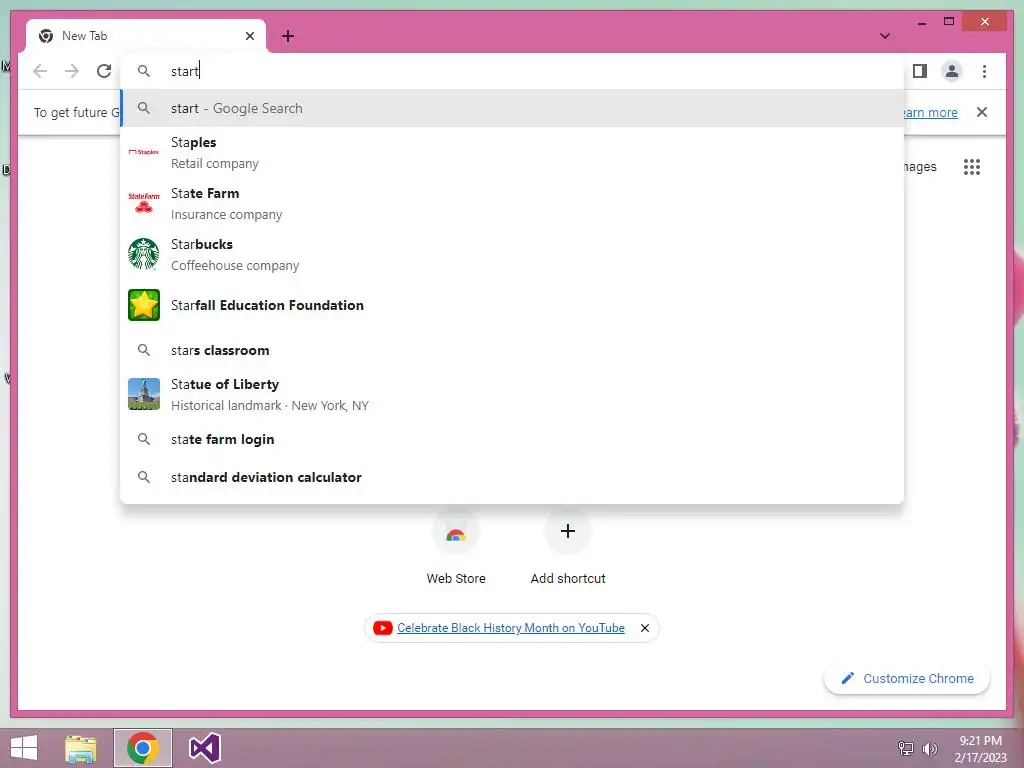The width and height of the screenshot is (1024, 768).
Task: Open Customize Chrome
Action: (907, 679)
